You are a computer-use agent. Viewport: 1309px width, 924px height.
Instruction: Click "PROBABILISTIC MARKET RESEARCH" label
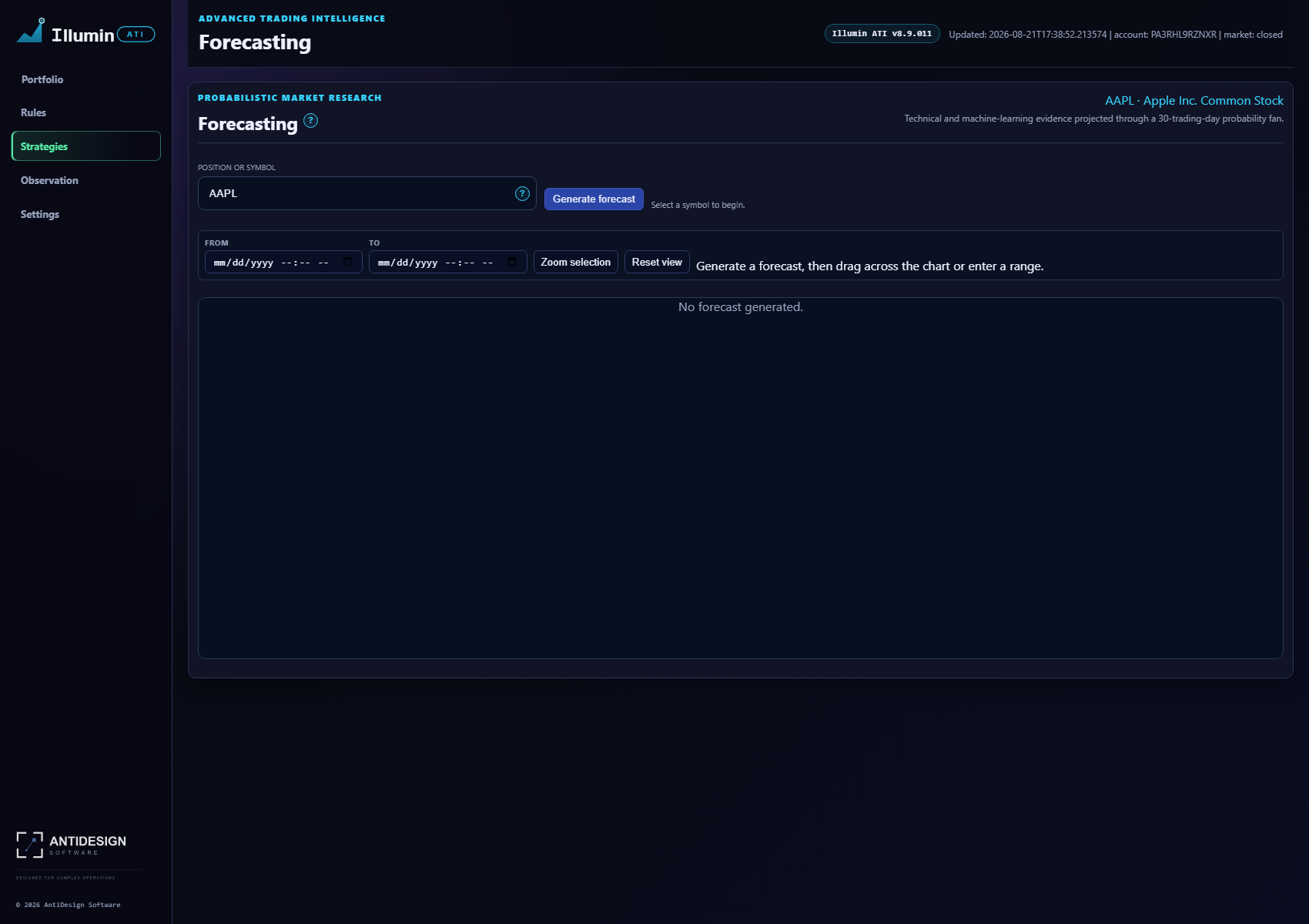point(290,98)
